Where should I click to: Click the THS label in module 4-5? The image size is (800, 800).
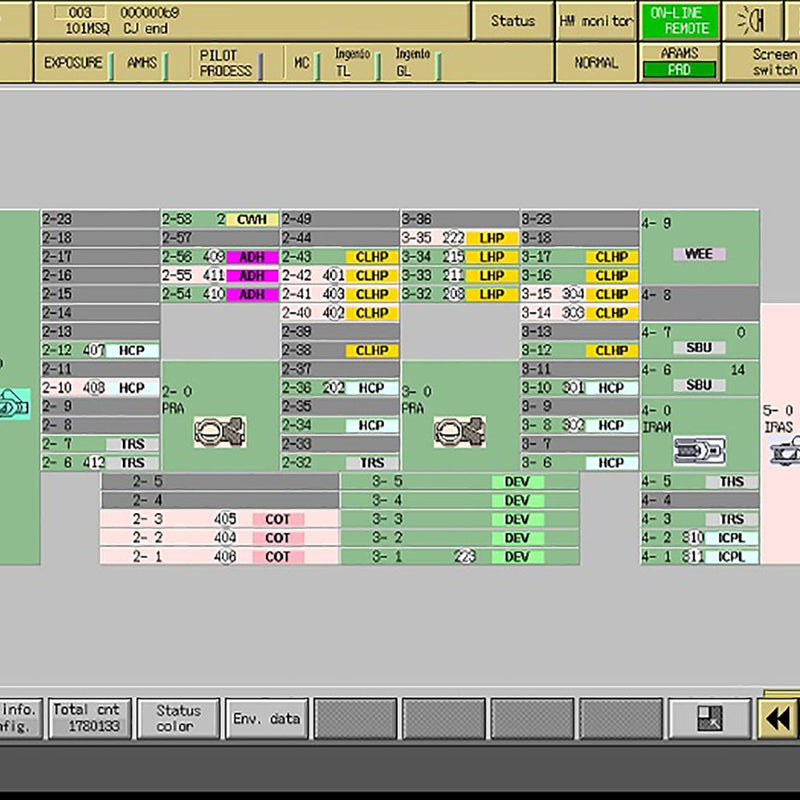click(x=732, y=482)
